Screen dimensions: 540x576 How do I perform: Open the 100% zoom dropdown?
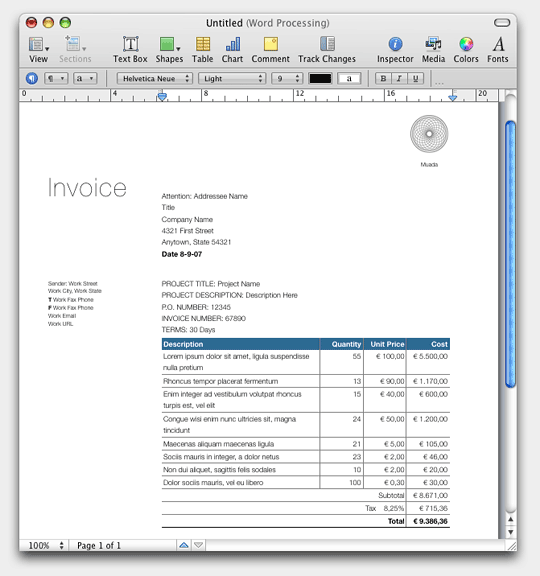click(x=46, y=546)
